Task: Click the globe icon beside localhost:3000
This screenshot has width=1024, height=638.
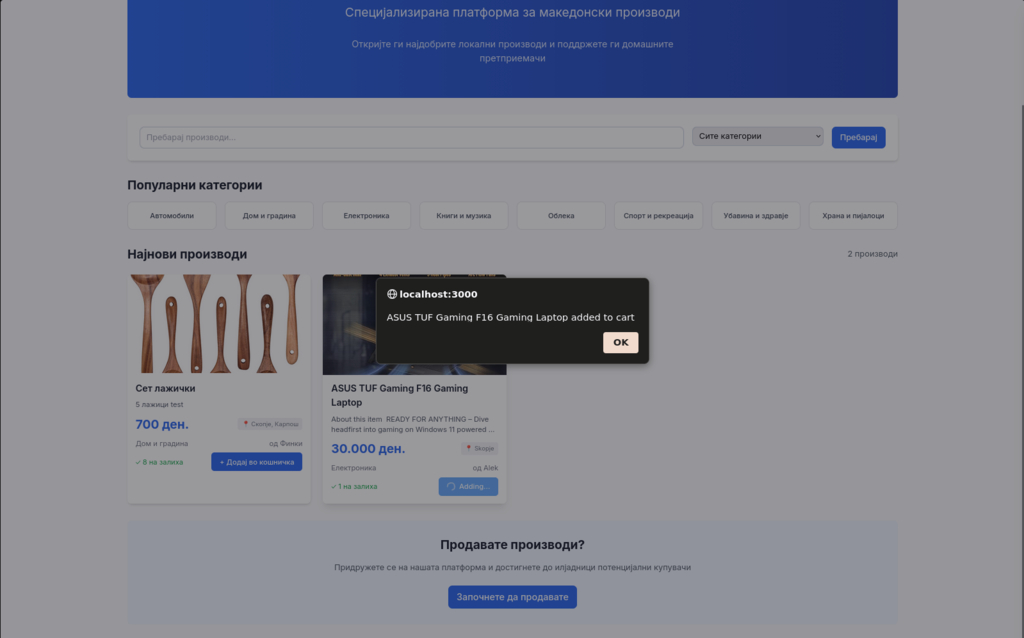Action: pos(392,294)
